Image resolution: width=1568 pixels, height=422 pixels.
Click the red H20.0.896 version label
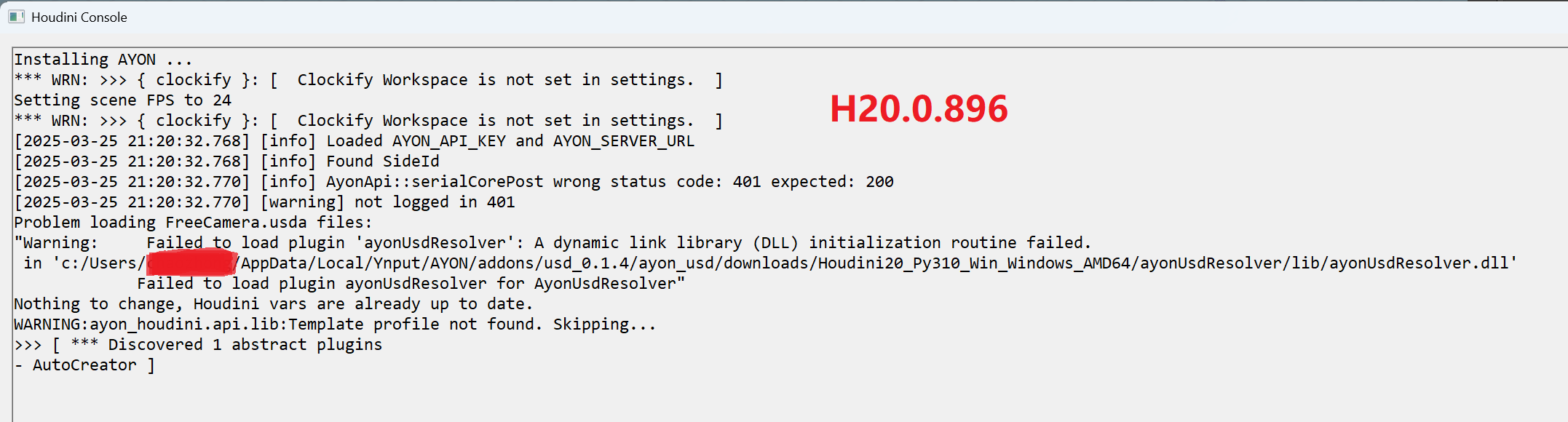[x=919, y=109]
